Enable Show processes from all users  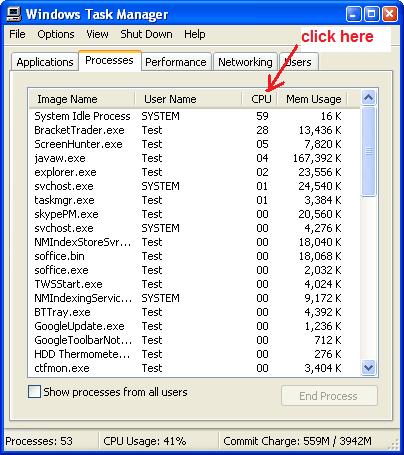pos(34,392)
